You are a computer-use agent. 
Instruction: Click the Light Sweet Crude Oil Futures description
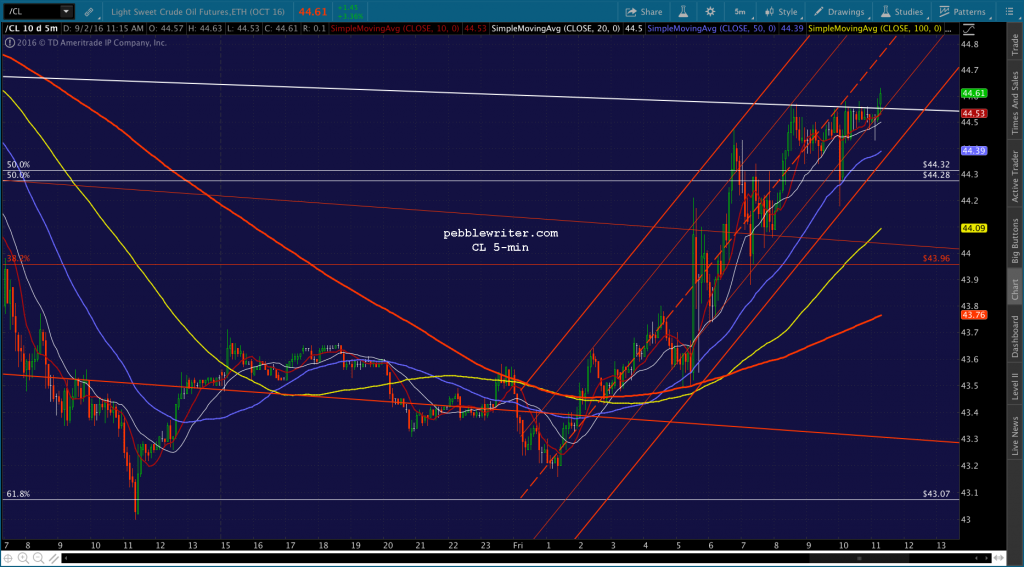(198, 12)
